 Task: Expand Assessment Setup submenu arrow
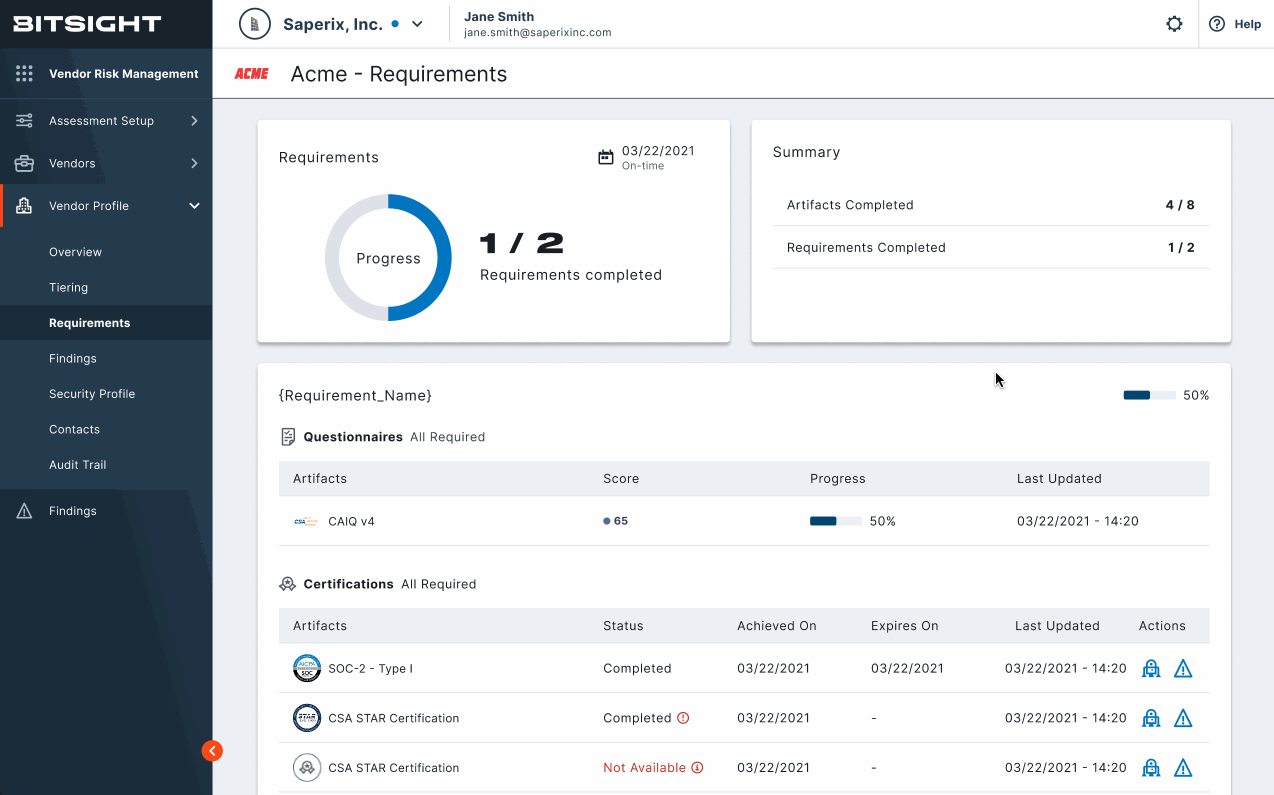pos(194,121)
